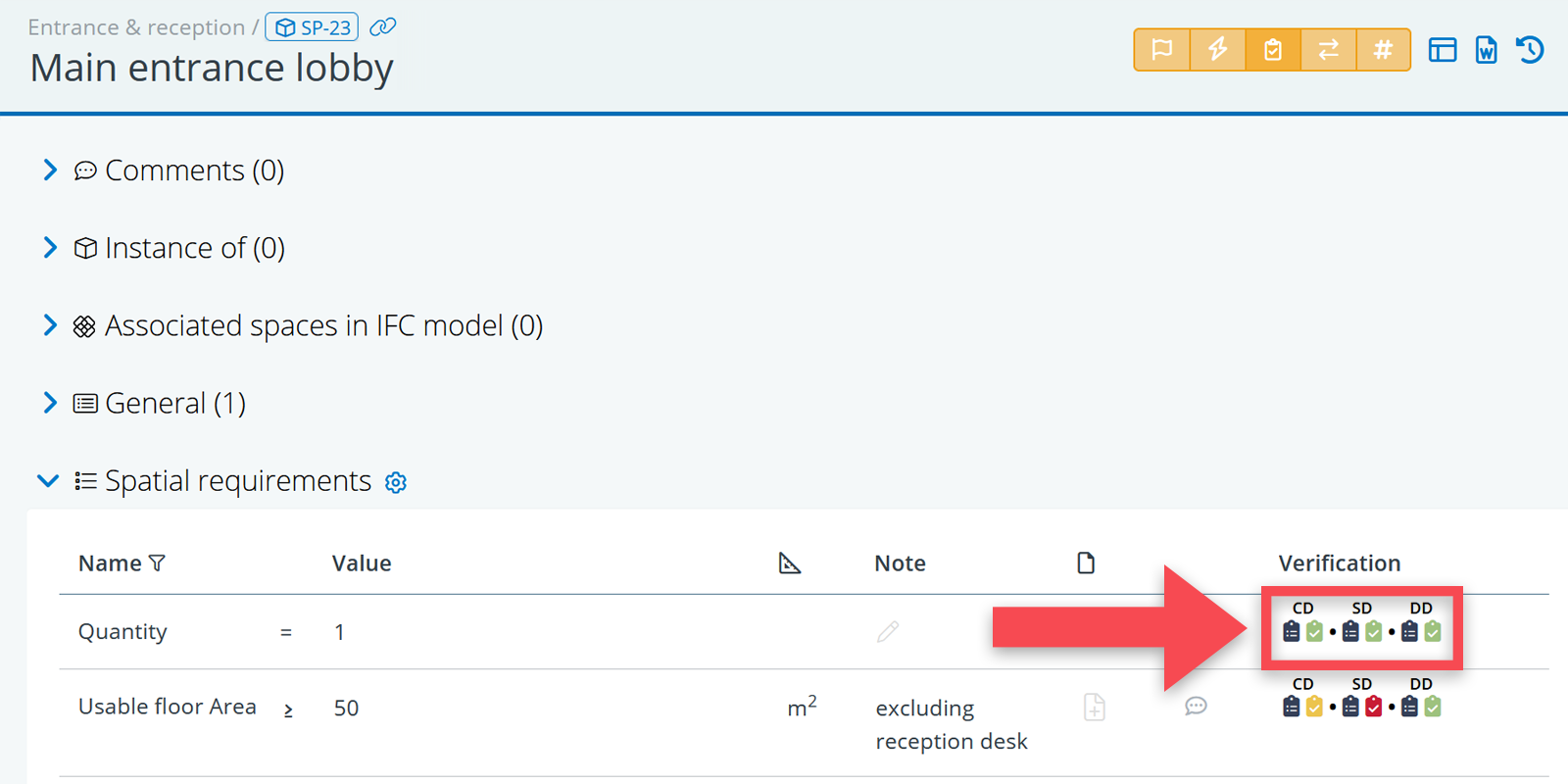1568x784 pixels.
Task: Export to Word document icon
Action: click(x=1487, y=50)
